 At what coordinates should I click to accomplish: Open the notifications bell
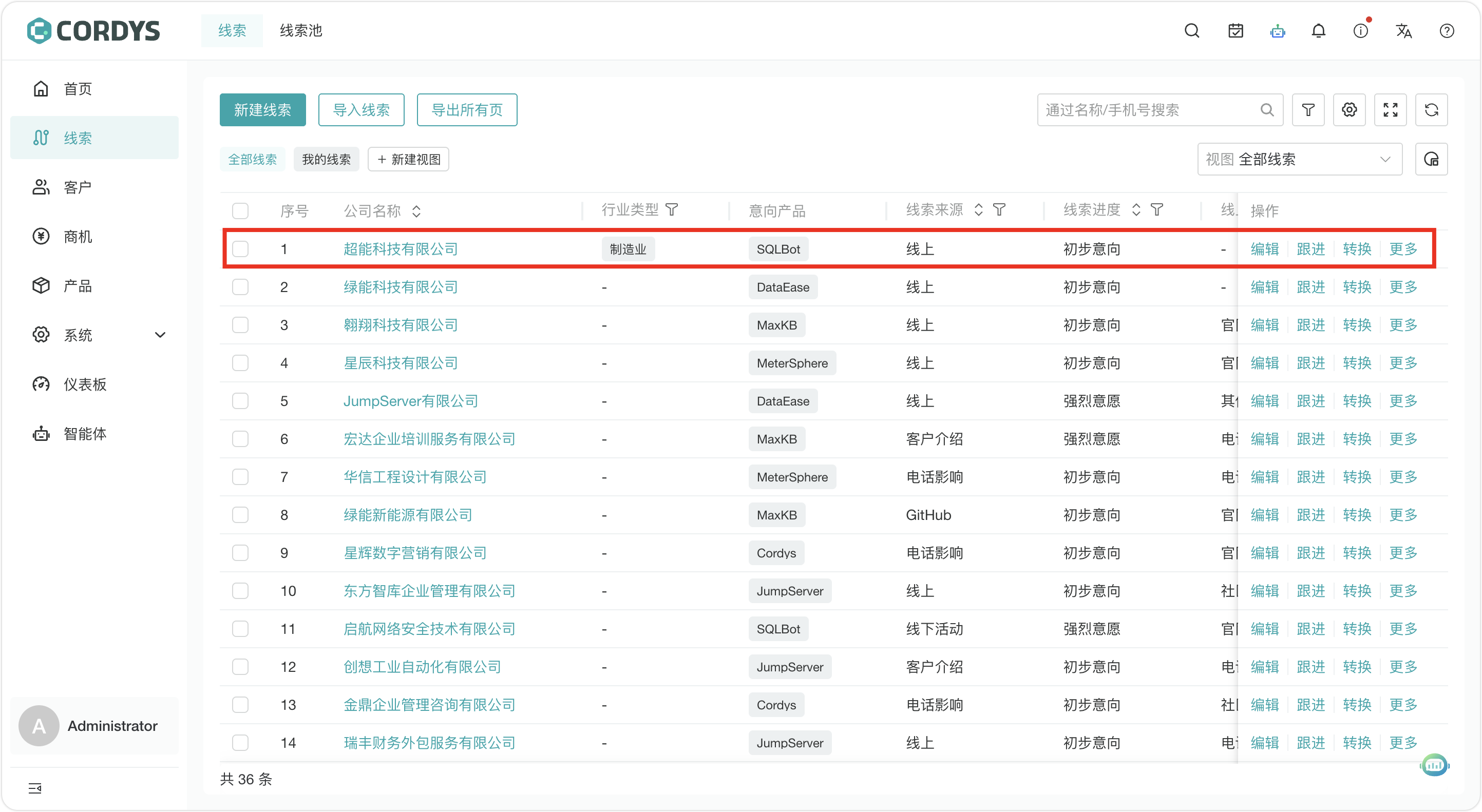point(1319,31)
